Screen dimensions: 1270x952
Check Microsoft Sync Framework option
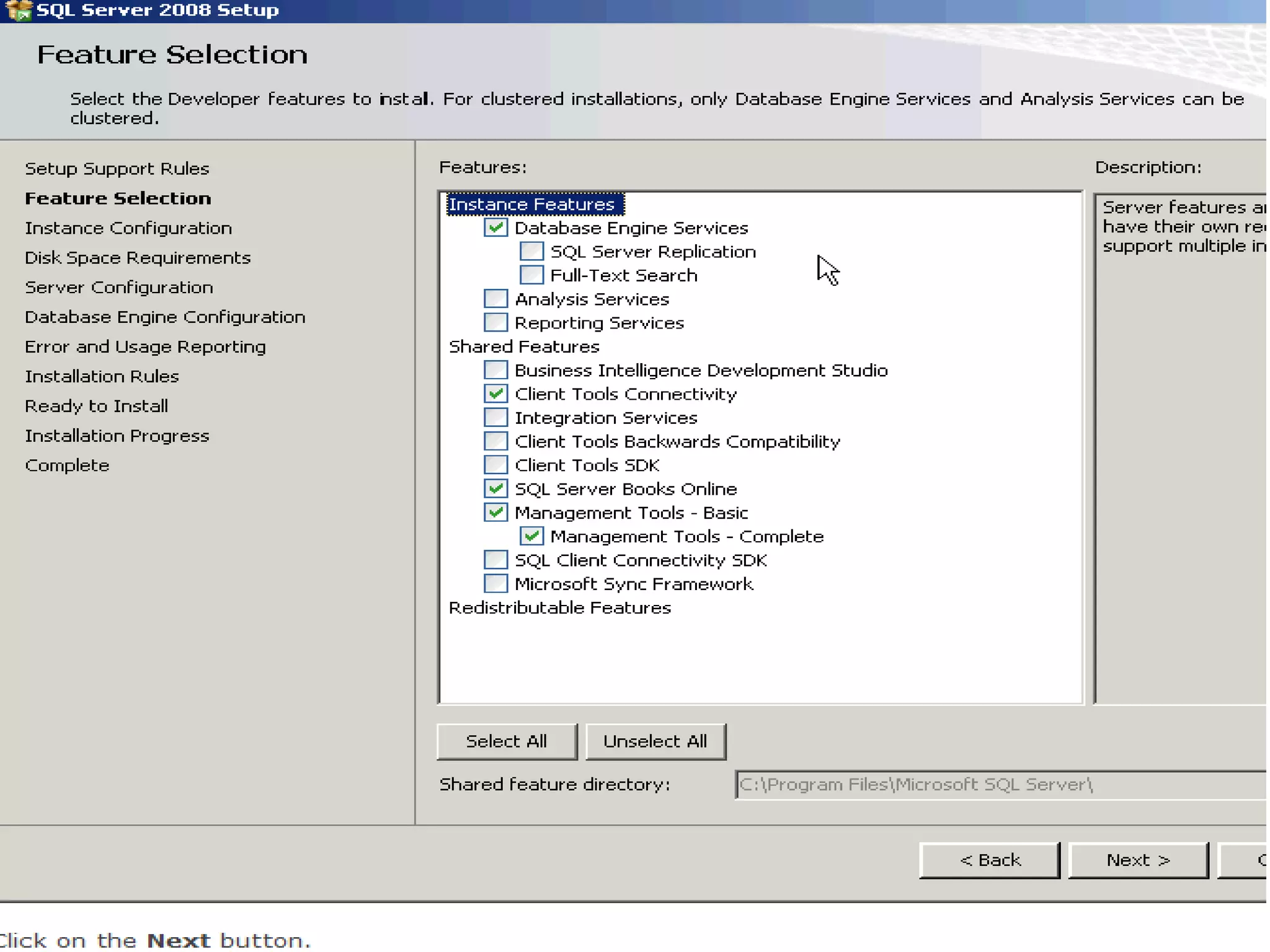(x=495, y=584)
